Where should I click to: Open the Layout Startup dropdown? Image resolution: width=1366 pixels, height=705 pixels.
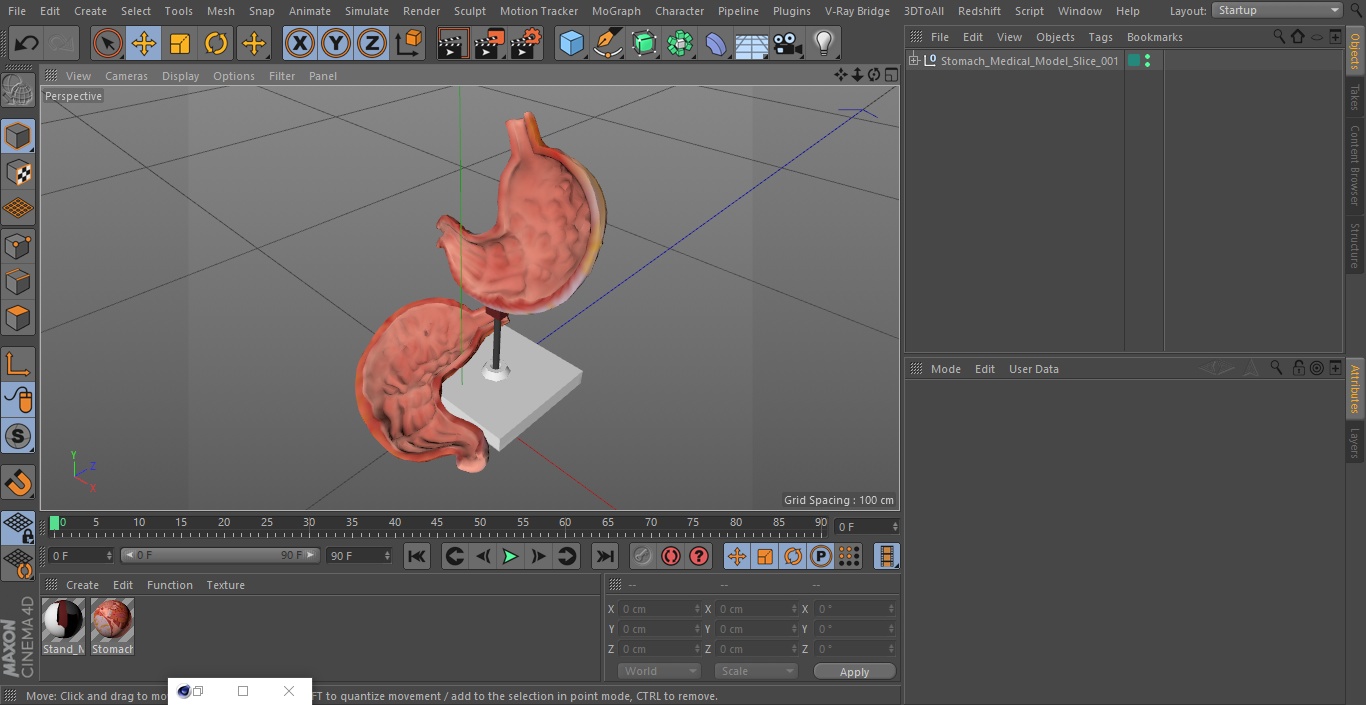pyautogui.click(x=1277, y=10)
